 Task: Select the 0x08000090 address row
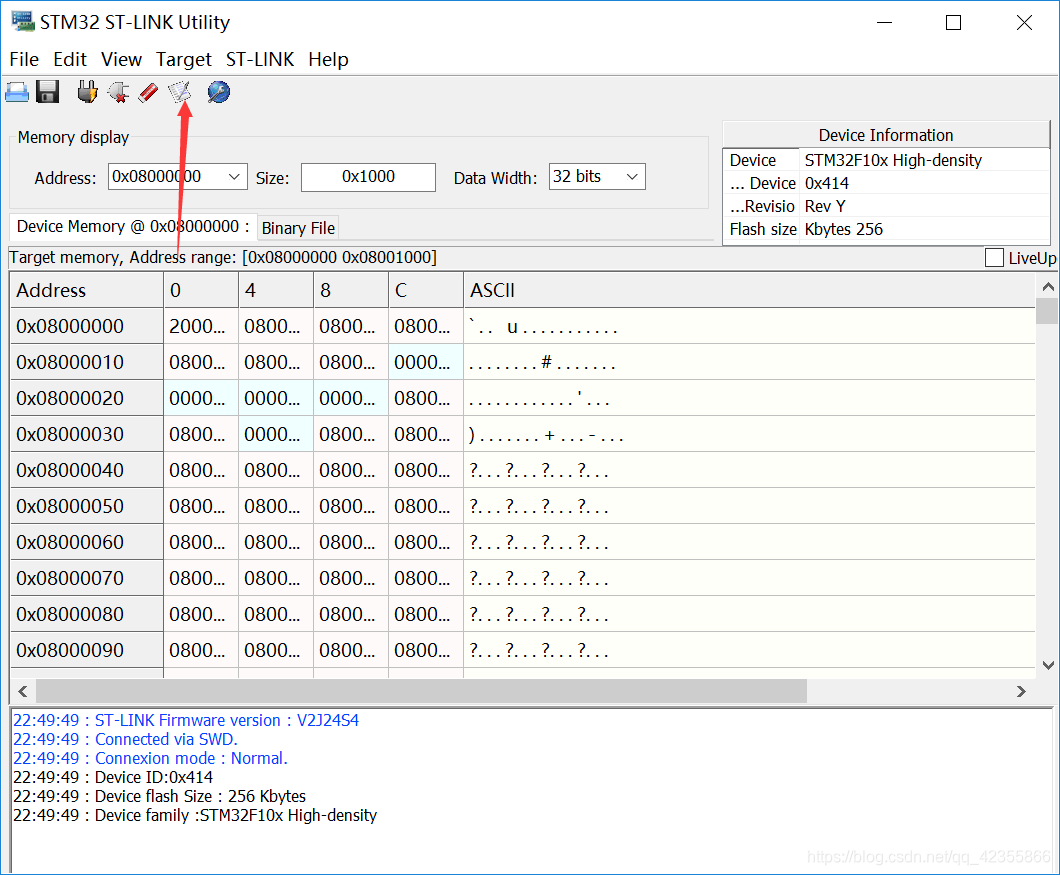(x=87, y=650)
